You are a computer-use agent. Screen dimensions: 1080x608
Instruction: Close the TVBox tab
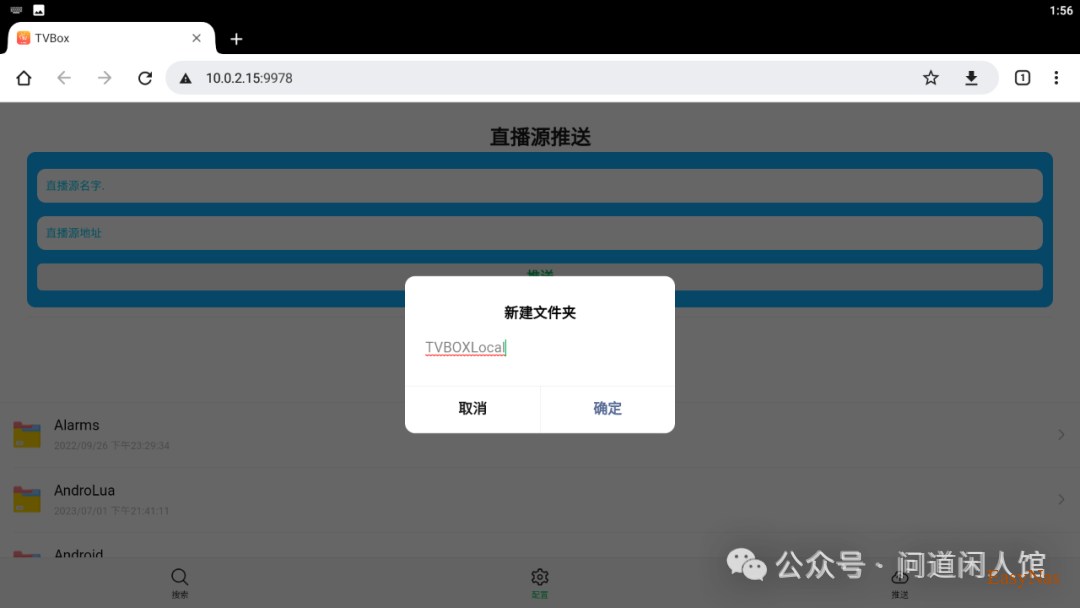tap(196, 38)
